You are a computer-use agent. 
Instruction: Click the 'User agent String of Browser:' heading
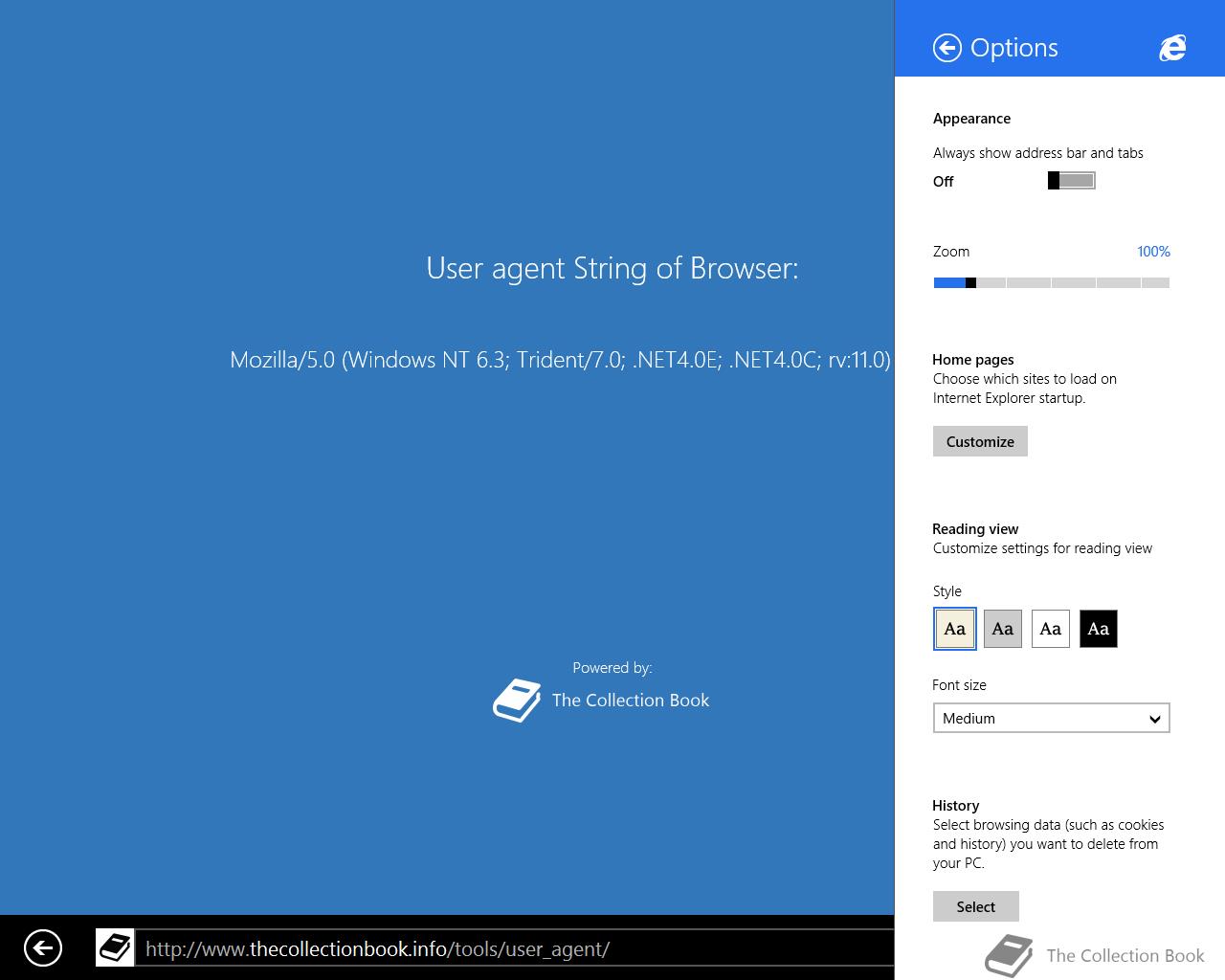click(612, 268)
